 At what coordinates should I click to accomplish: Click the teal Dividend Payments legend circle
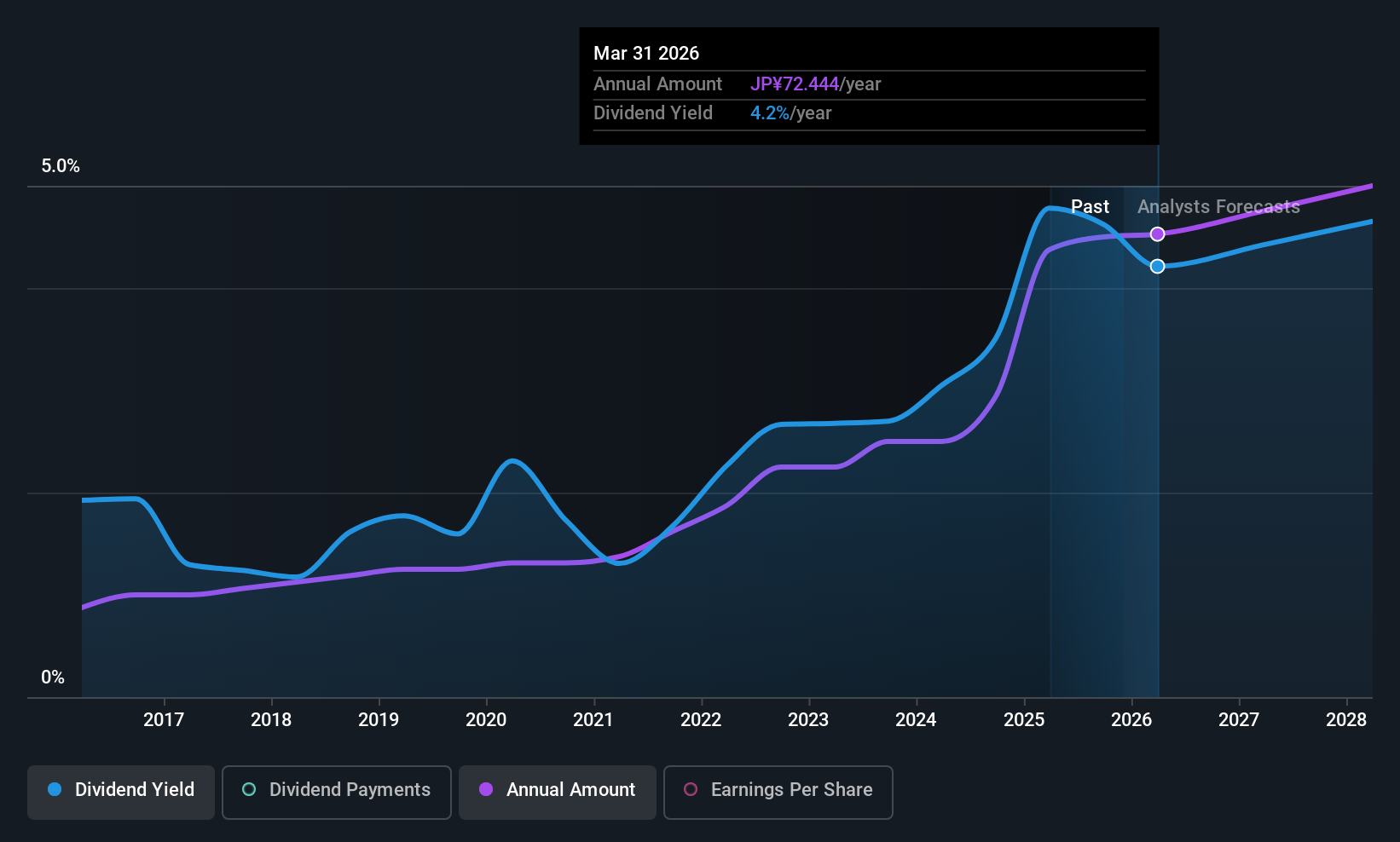[x=249, y=790]
